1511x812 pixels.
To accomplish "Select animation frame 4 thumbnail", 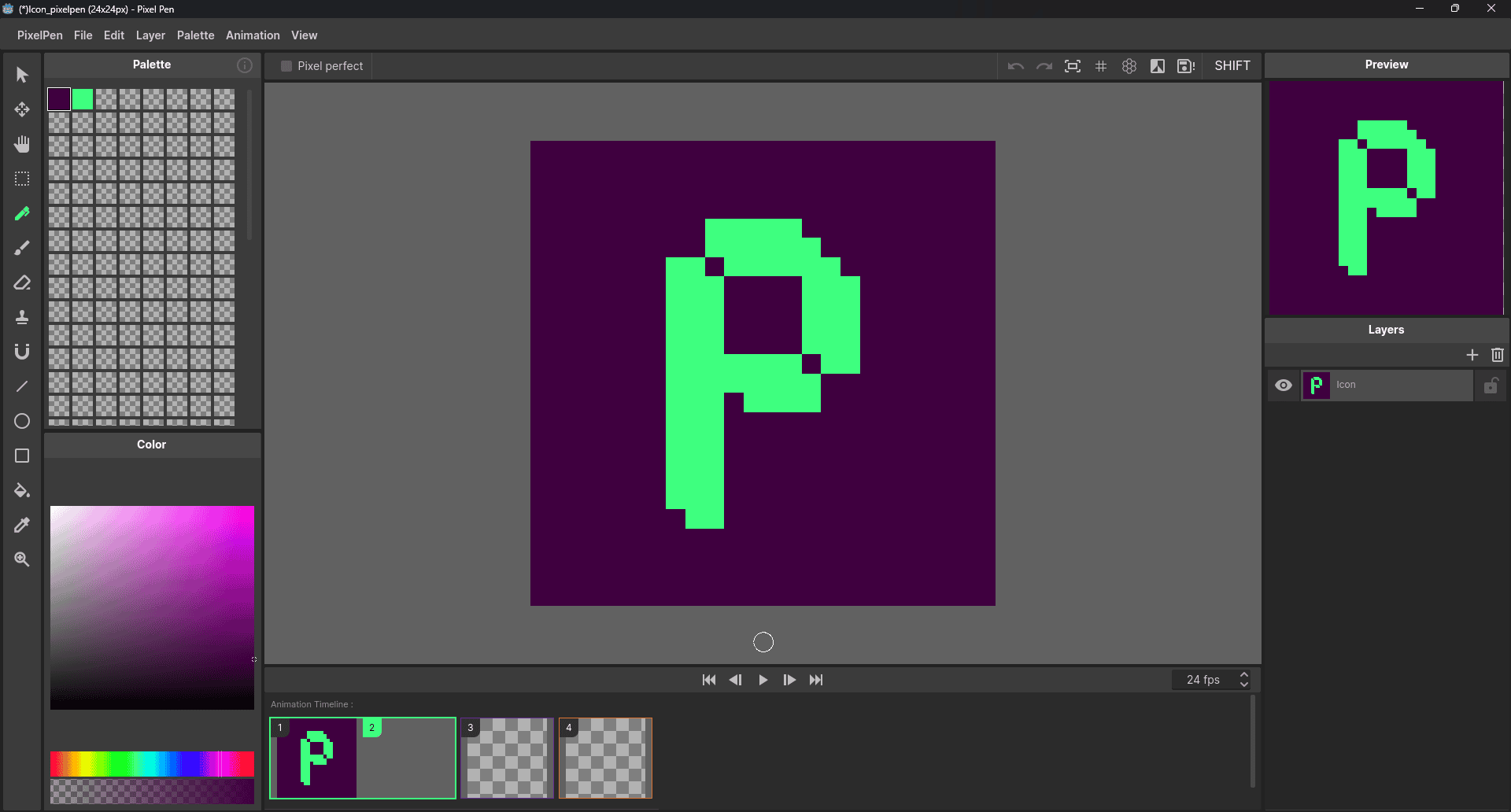I will [x=605, y=758].
